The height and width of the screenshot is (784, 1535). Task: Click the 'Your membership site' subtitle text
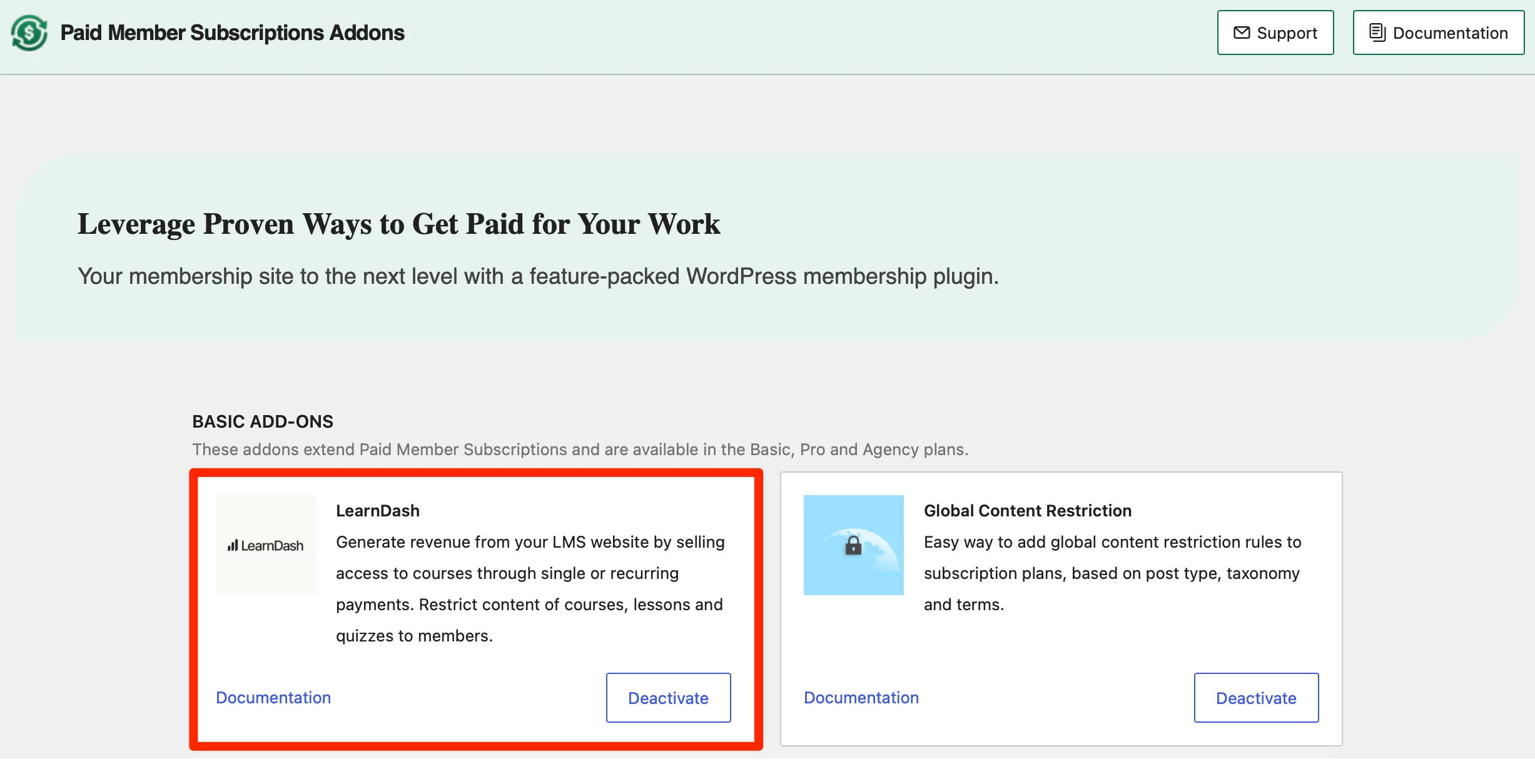pos(538,276)
